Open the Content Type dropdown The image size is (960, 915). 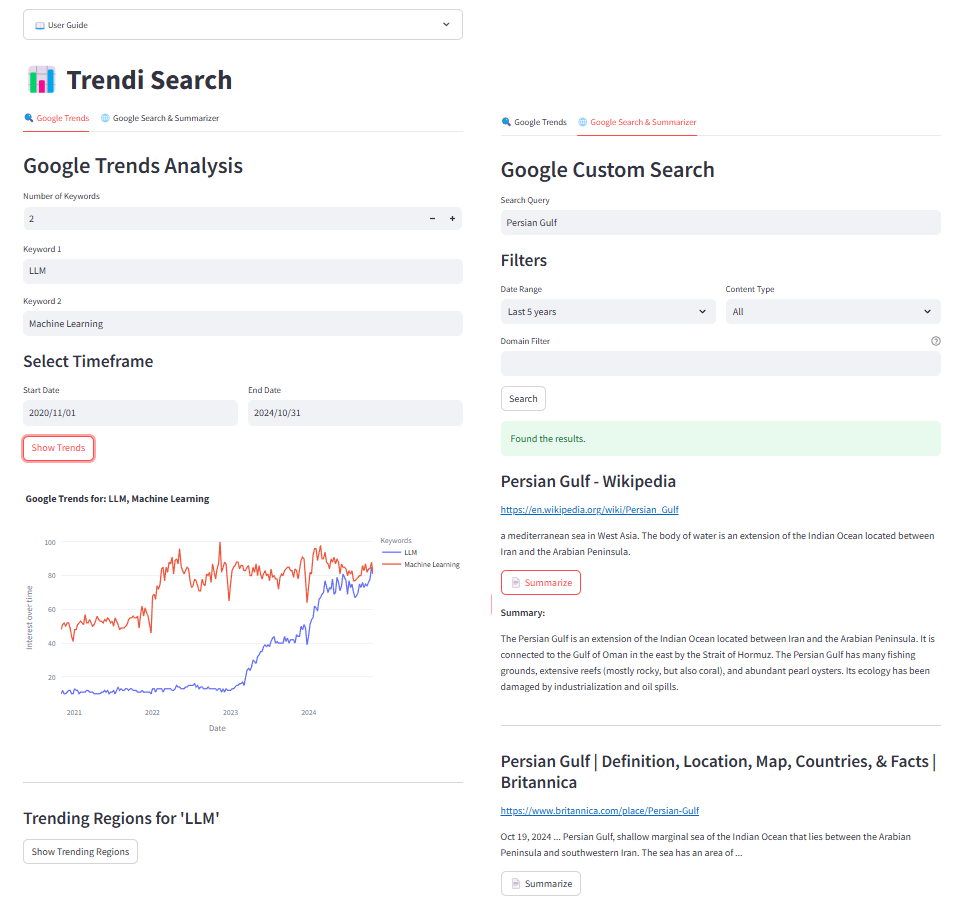point(830,311)
